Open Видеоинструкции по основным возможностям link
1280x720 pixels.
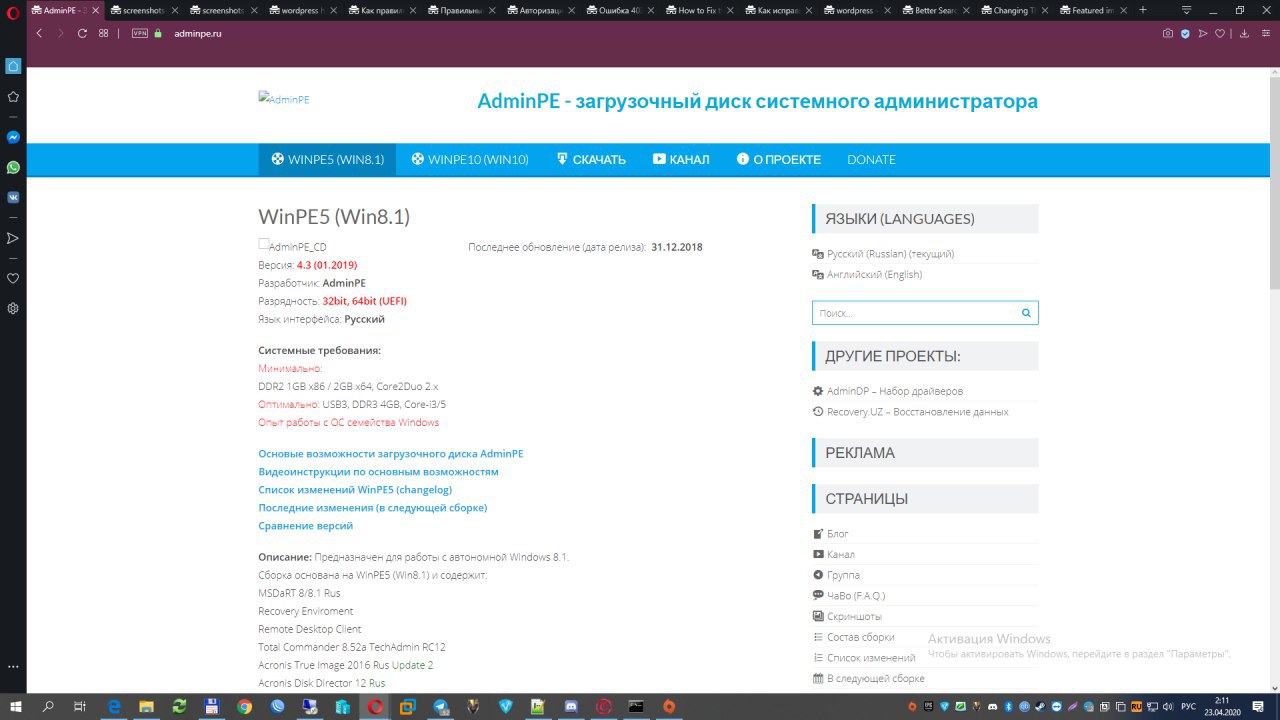378,471
